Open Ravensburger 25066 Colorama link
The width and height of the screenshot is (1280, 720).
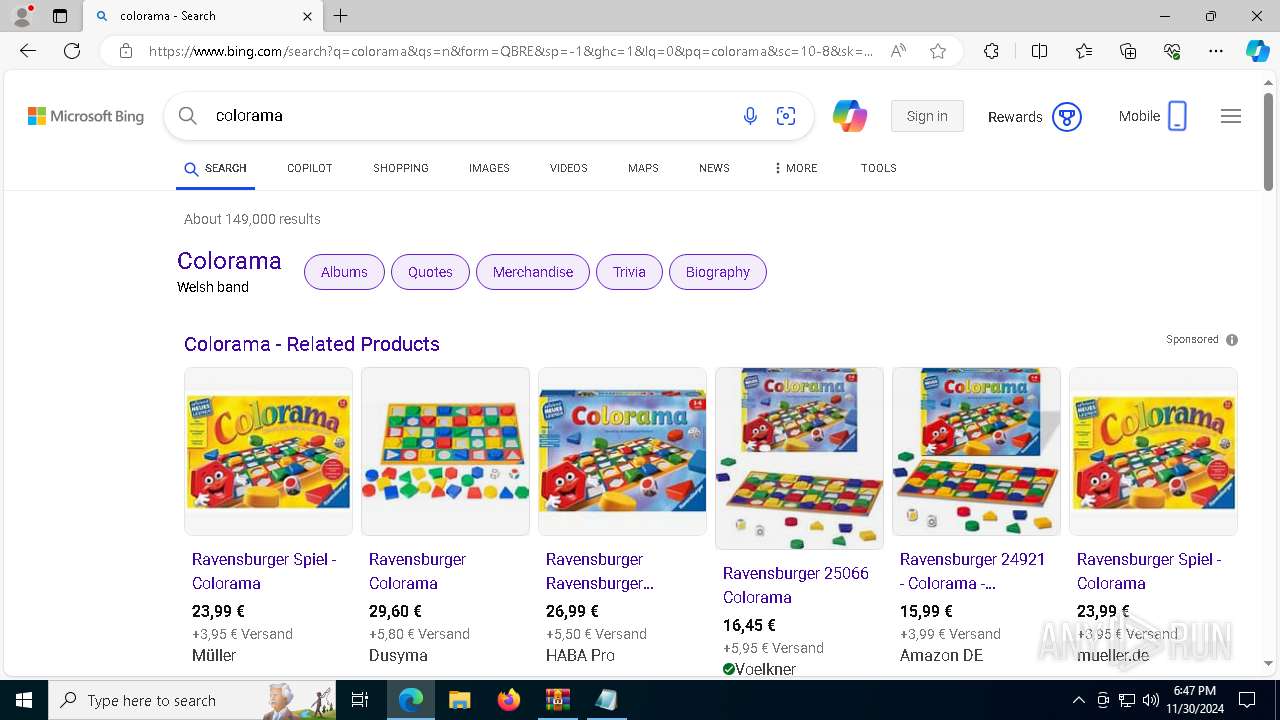tap(796, 585)
